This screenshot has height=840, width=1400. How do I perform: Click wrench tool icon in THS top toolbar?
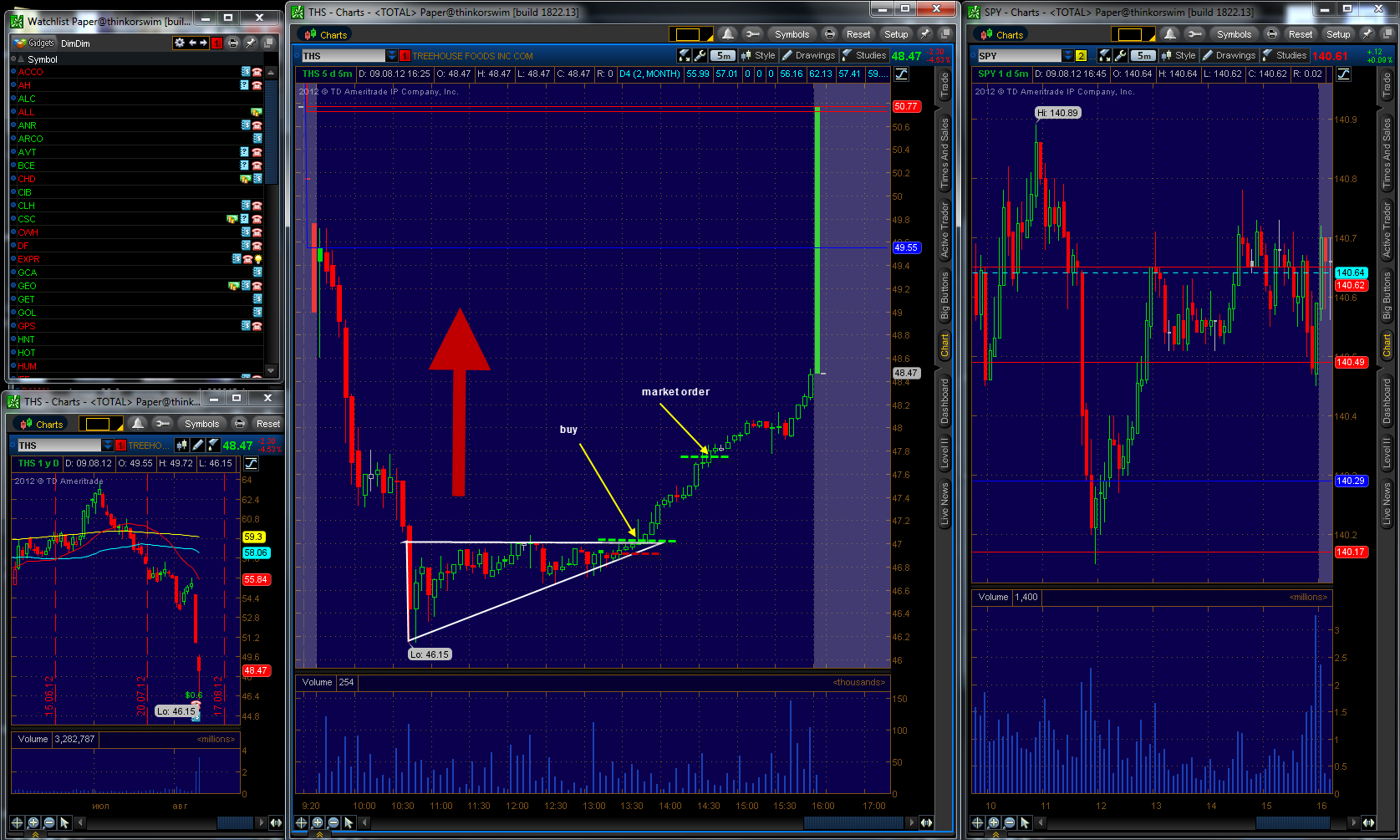[x=753, y=34]
